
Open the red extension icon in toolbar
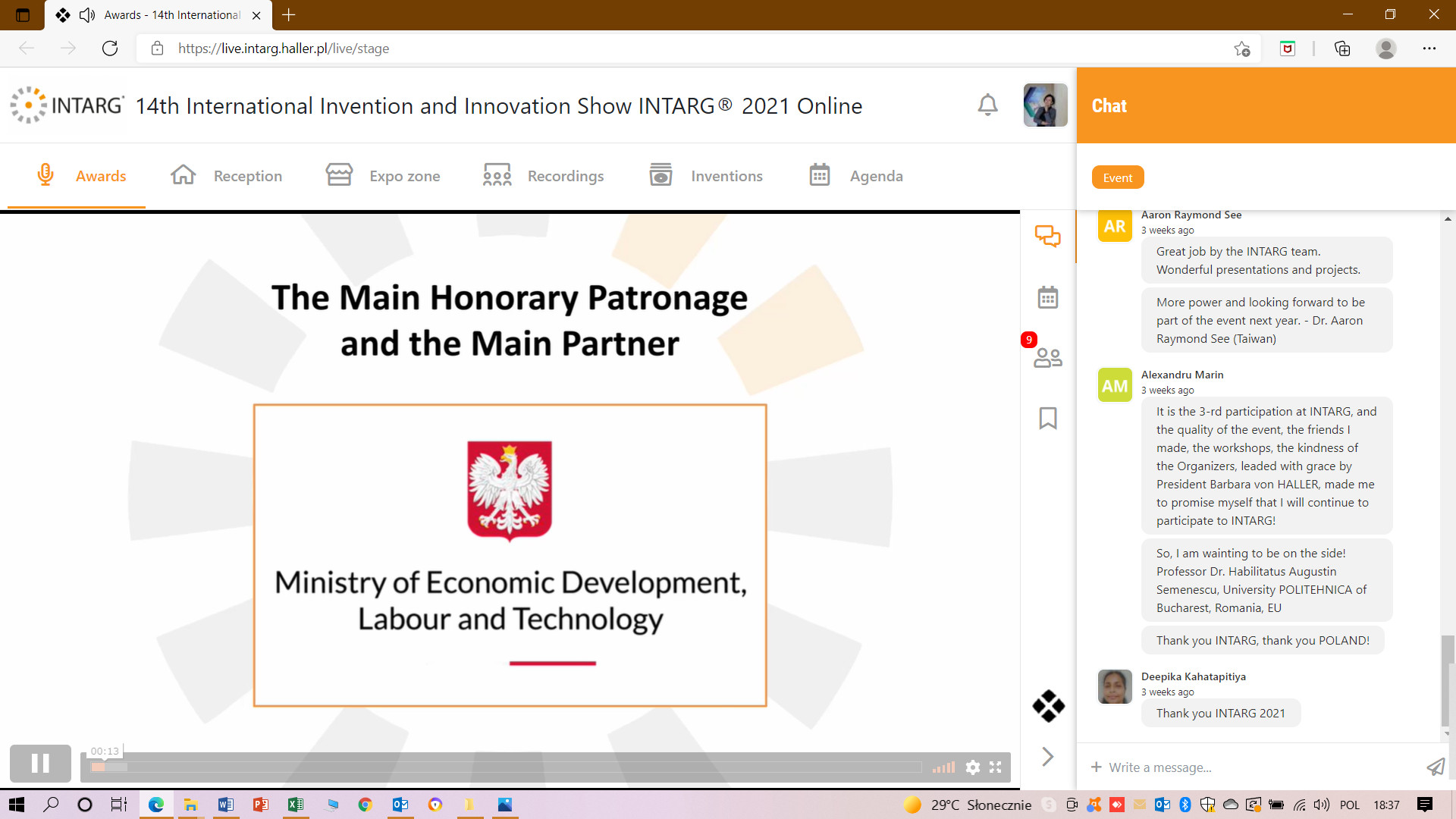click(1288, 49)
